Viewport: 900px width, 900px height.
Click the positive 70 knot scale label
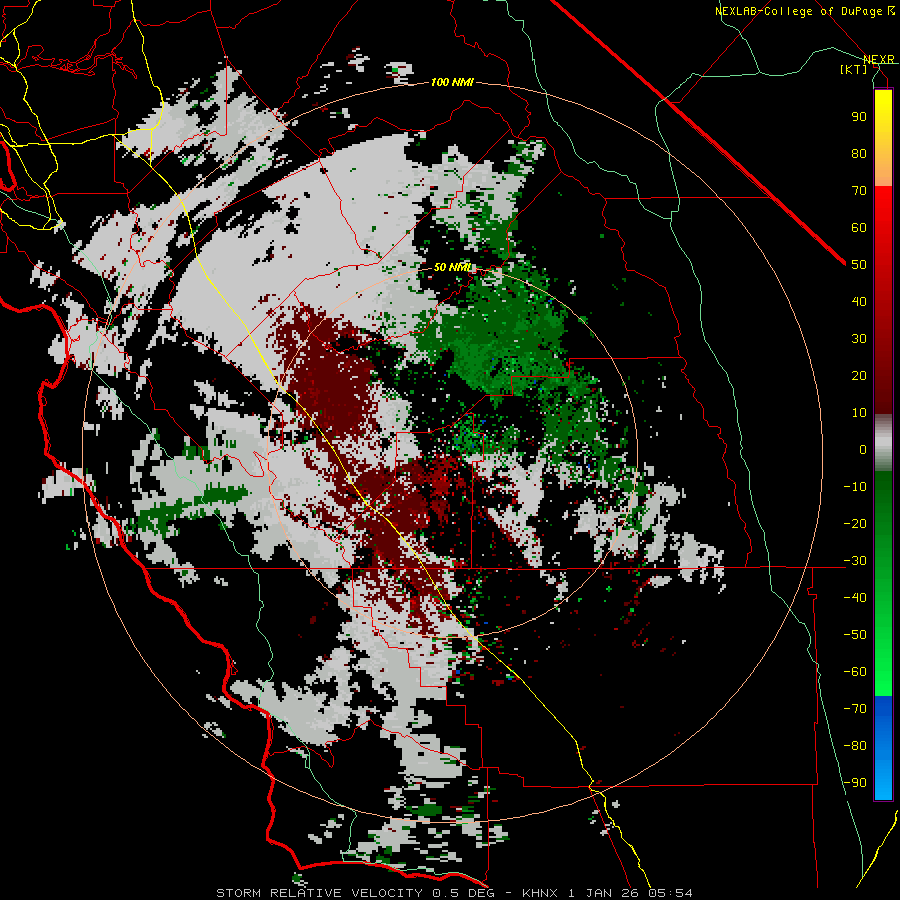[x=859, y=191]
